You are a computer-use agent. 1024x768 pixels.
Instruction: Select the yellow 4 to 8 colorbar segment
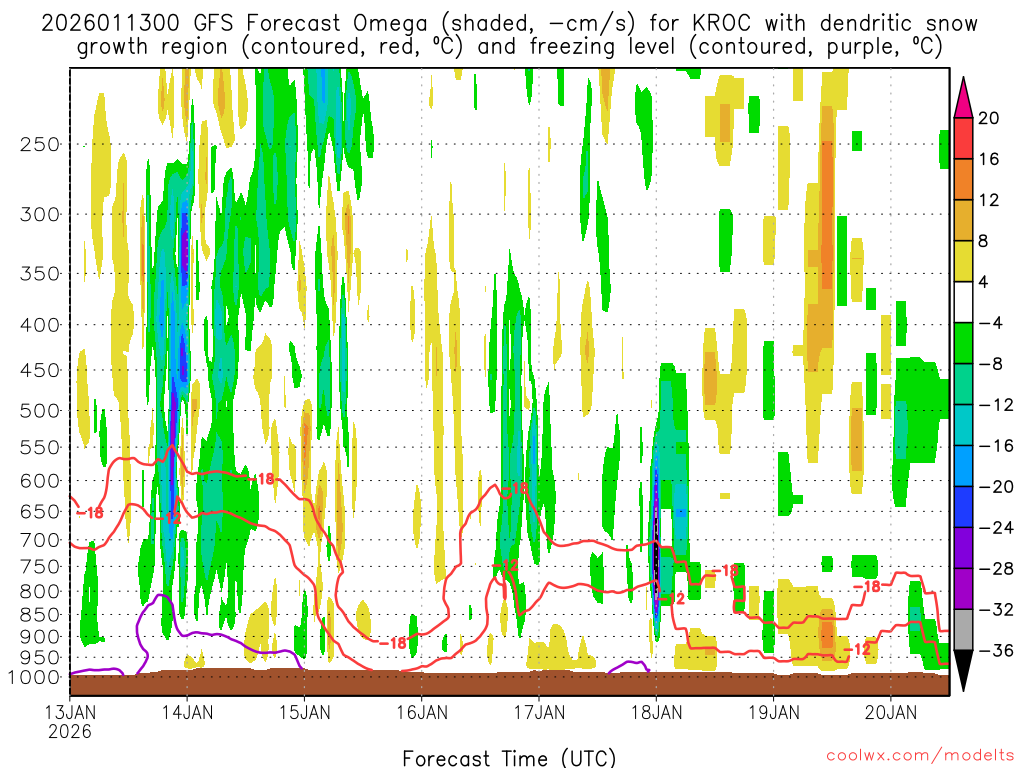click(x=963, y=261)
